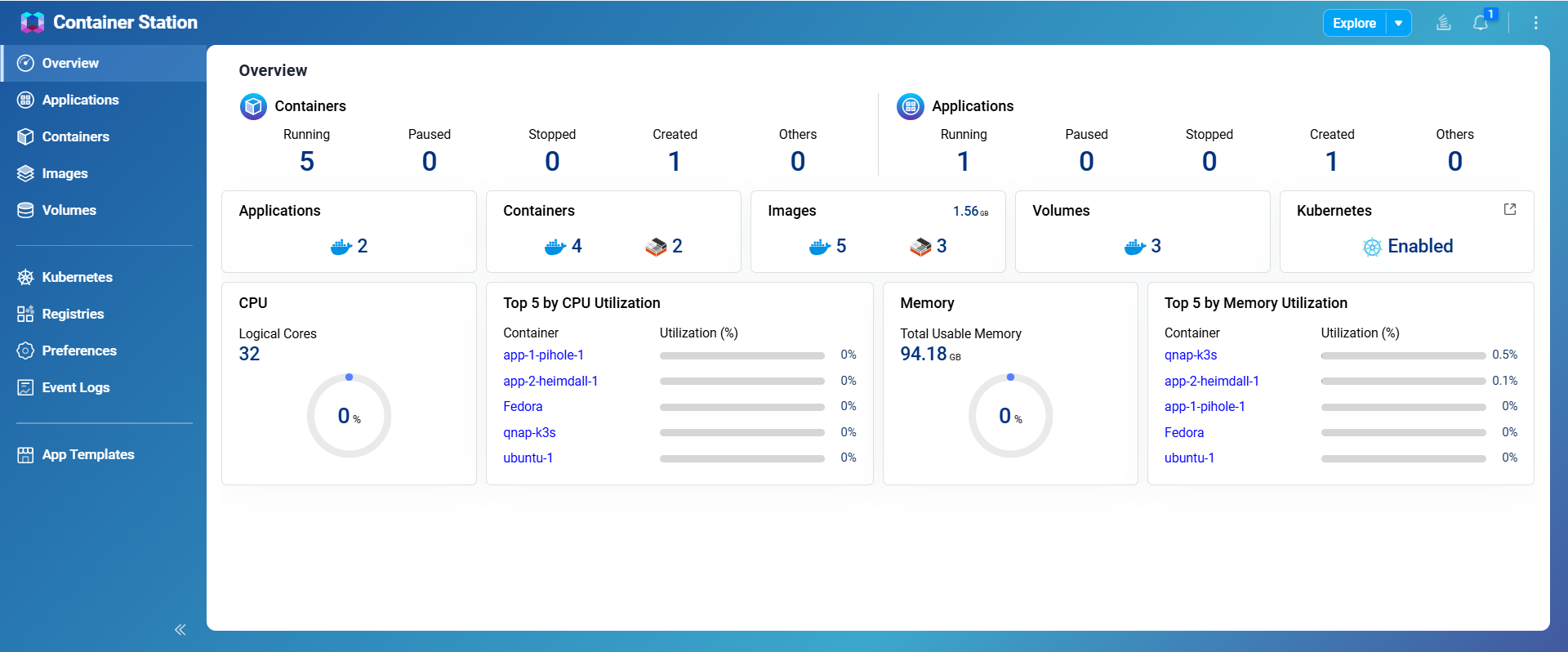This screenshot has width=1568, height=652.
Task: Click the LXD icon in the Containers card
Action: [656, 247]
